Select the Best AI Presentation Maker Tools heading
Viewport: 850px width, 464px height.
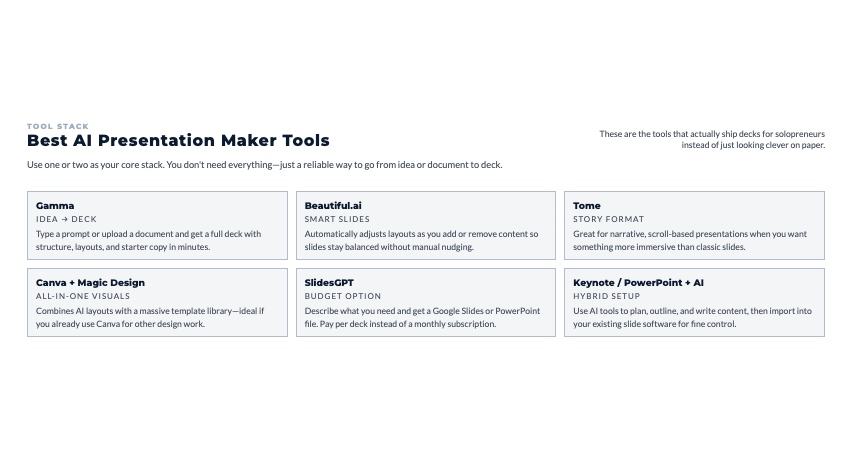(x=178, y=141)
